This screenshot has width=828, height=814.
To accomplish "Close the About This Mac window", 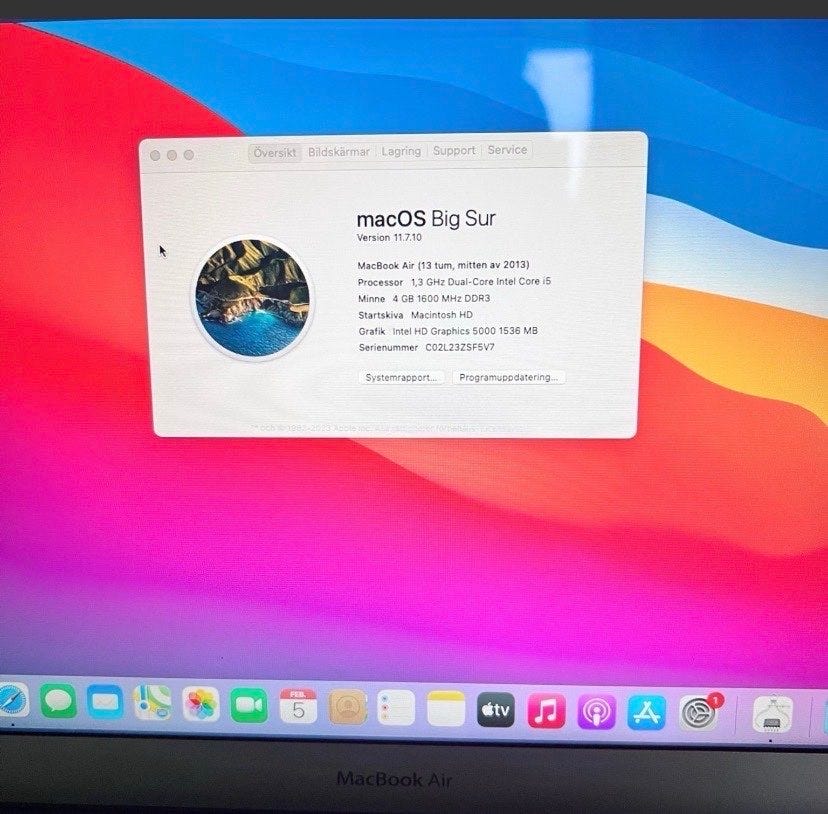I will pos(155,155).
